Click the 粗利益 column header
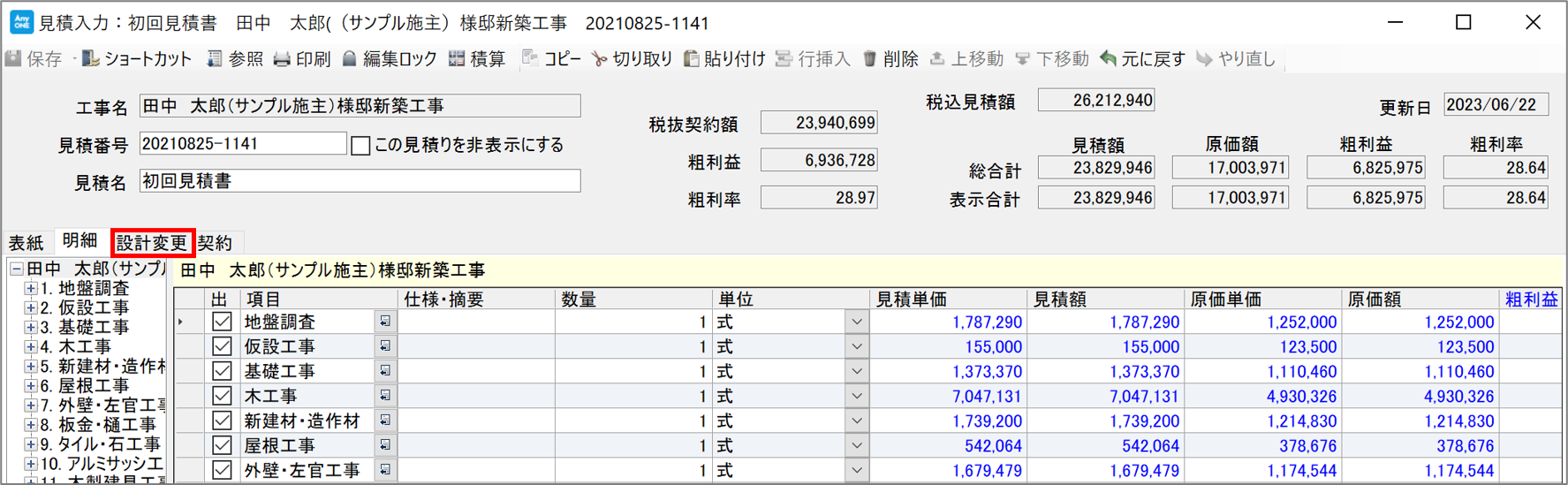 pyautogui.click(x=1531, y=299)
